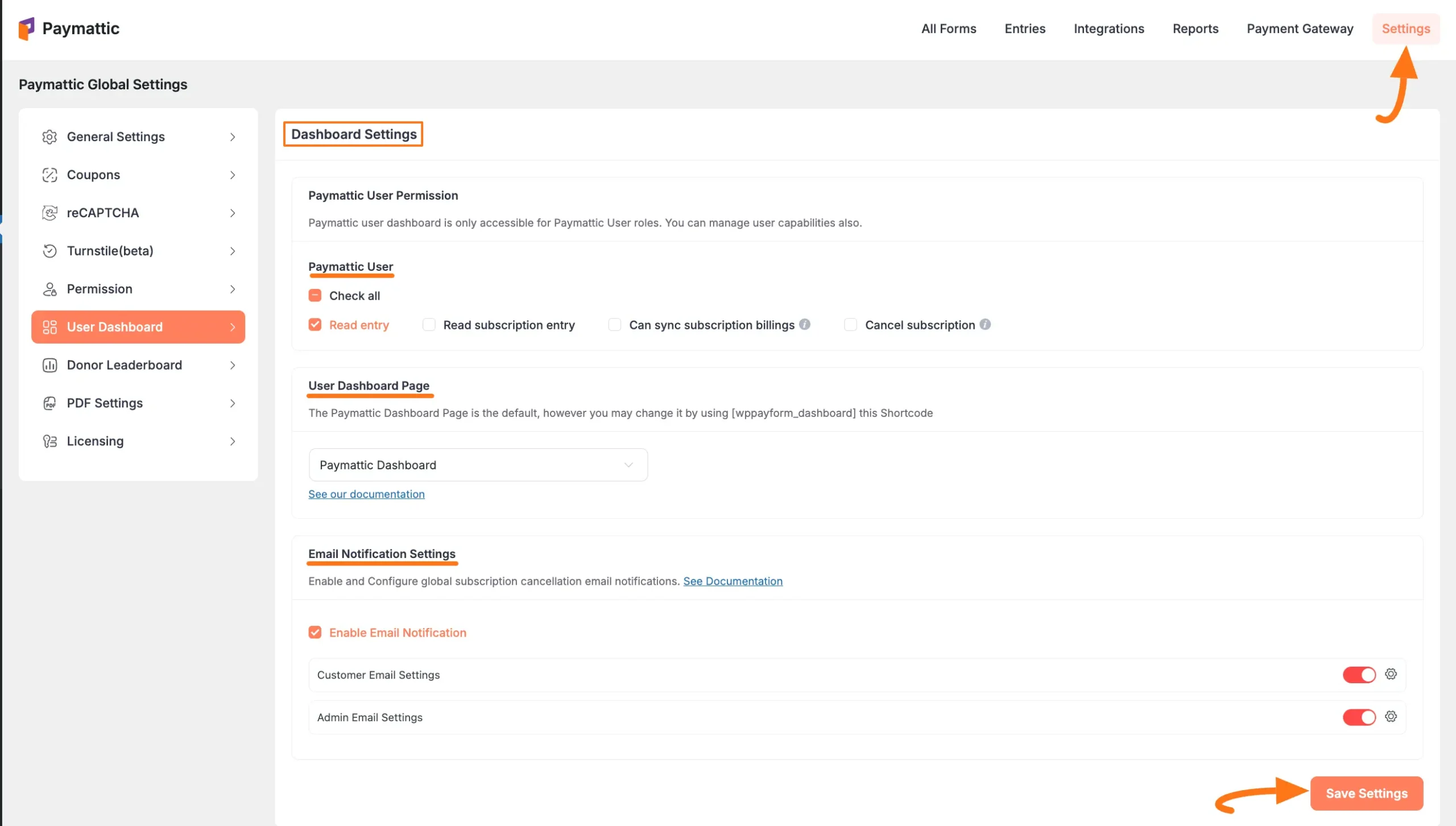Expand the General Settings chevron

233,137
